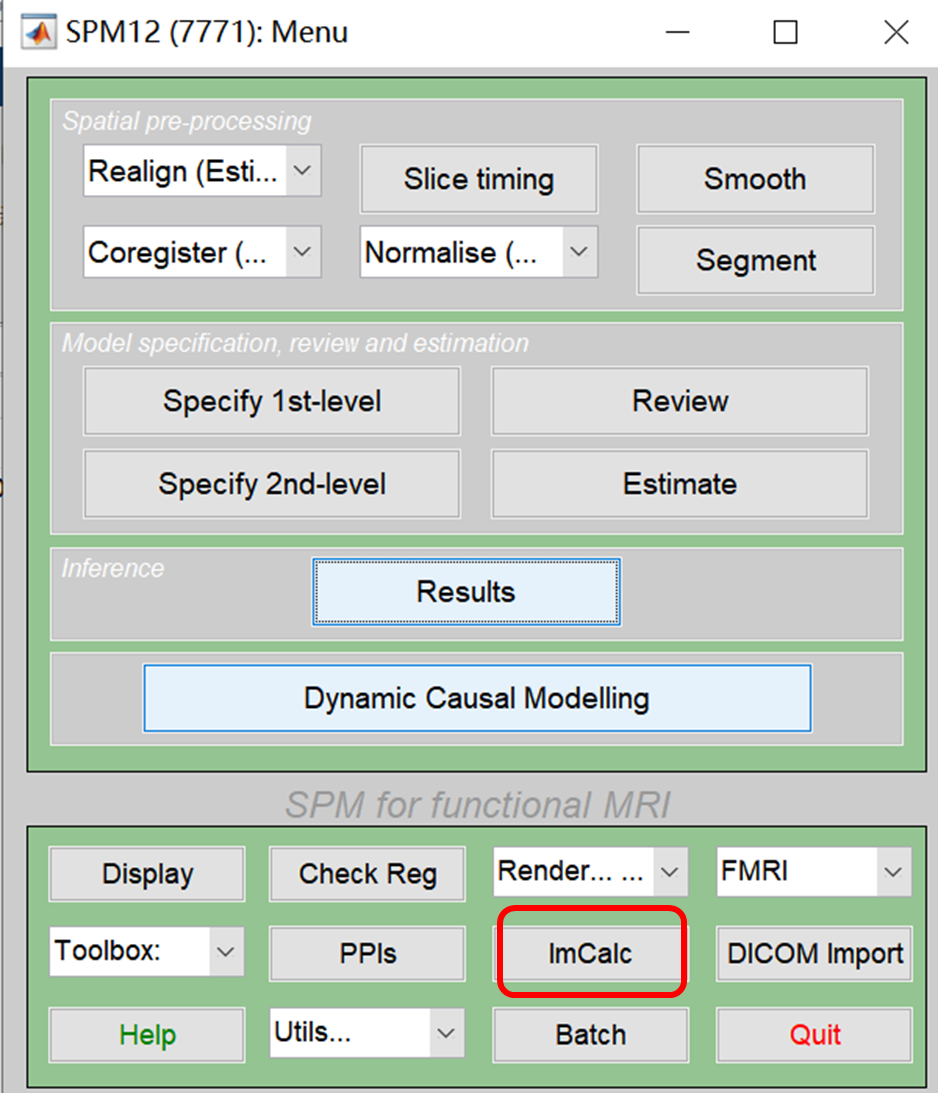Click the Display button
Image resolution: width=938 pixels, height=1093 pixels.
point(147,874)
